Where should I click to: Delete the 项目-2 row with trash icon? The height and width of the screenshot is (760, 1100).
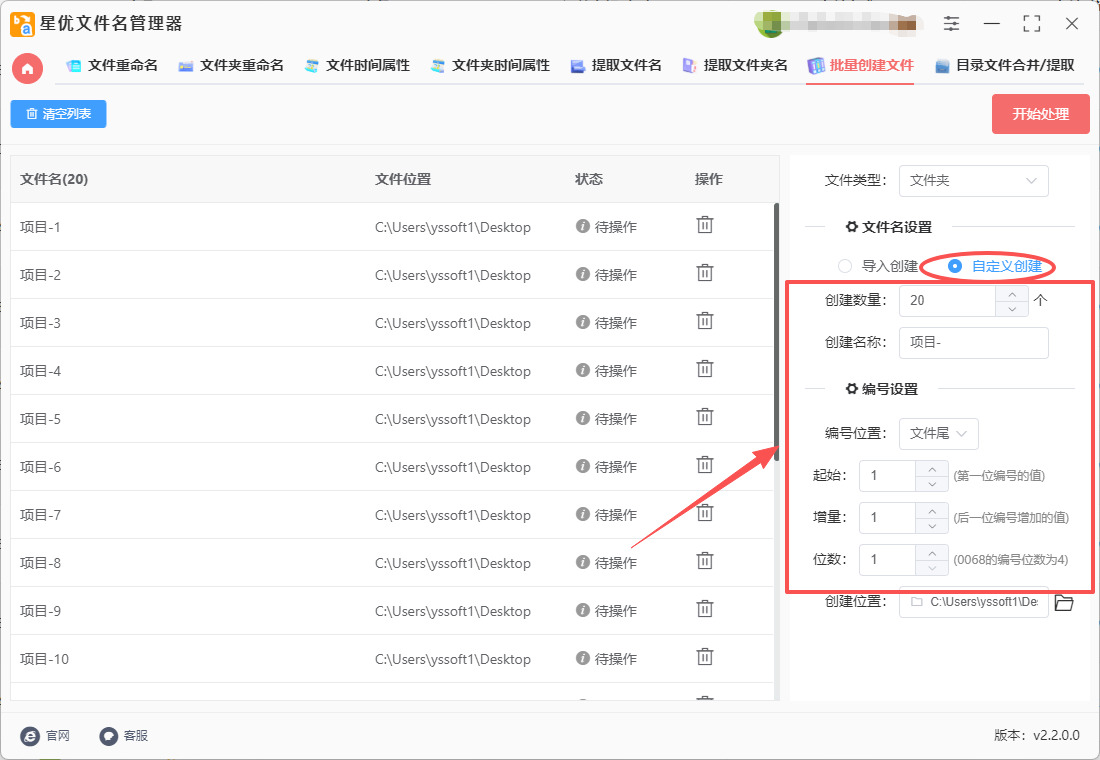(704, 273)
